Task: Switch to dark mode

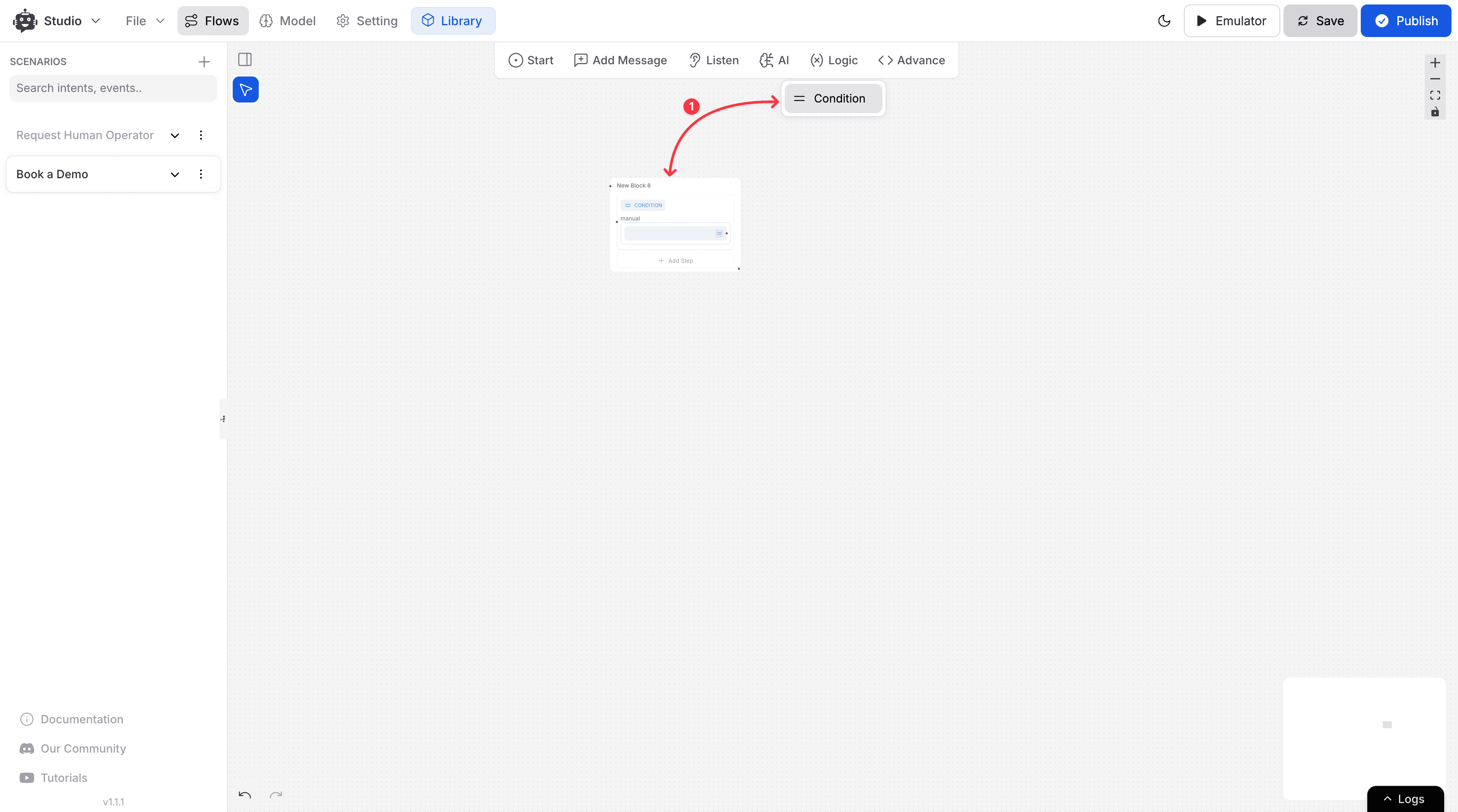Action: (1164, 21)
